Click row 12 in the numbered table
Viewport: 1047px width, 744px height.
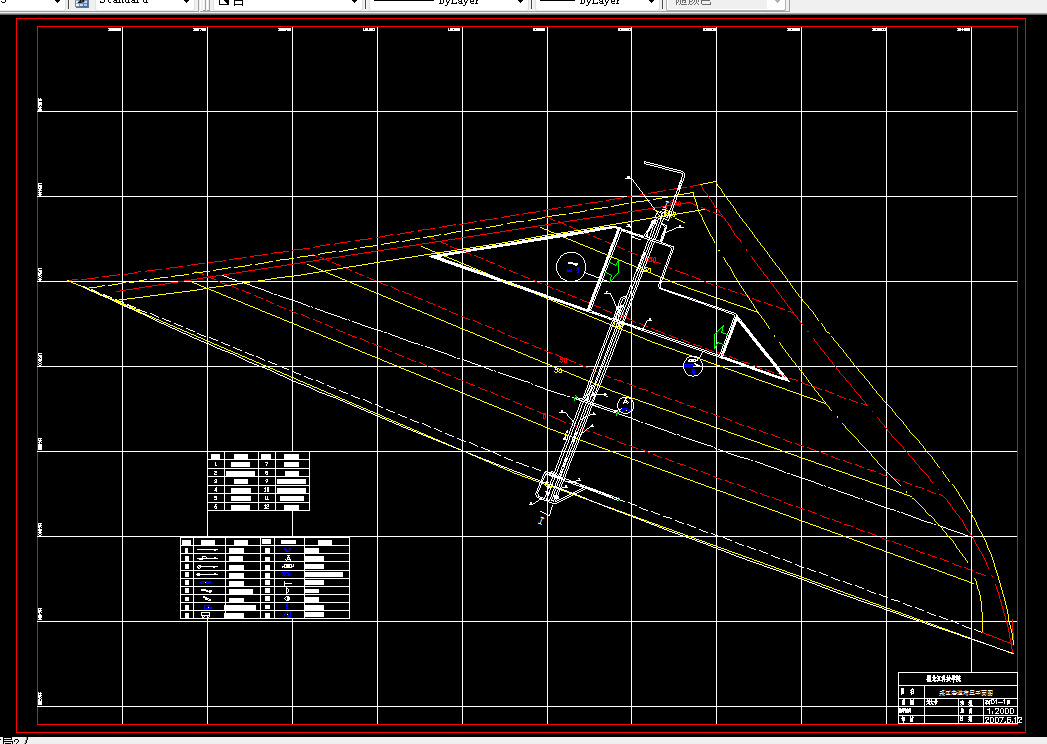click(284, 506)
